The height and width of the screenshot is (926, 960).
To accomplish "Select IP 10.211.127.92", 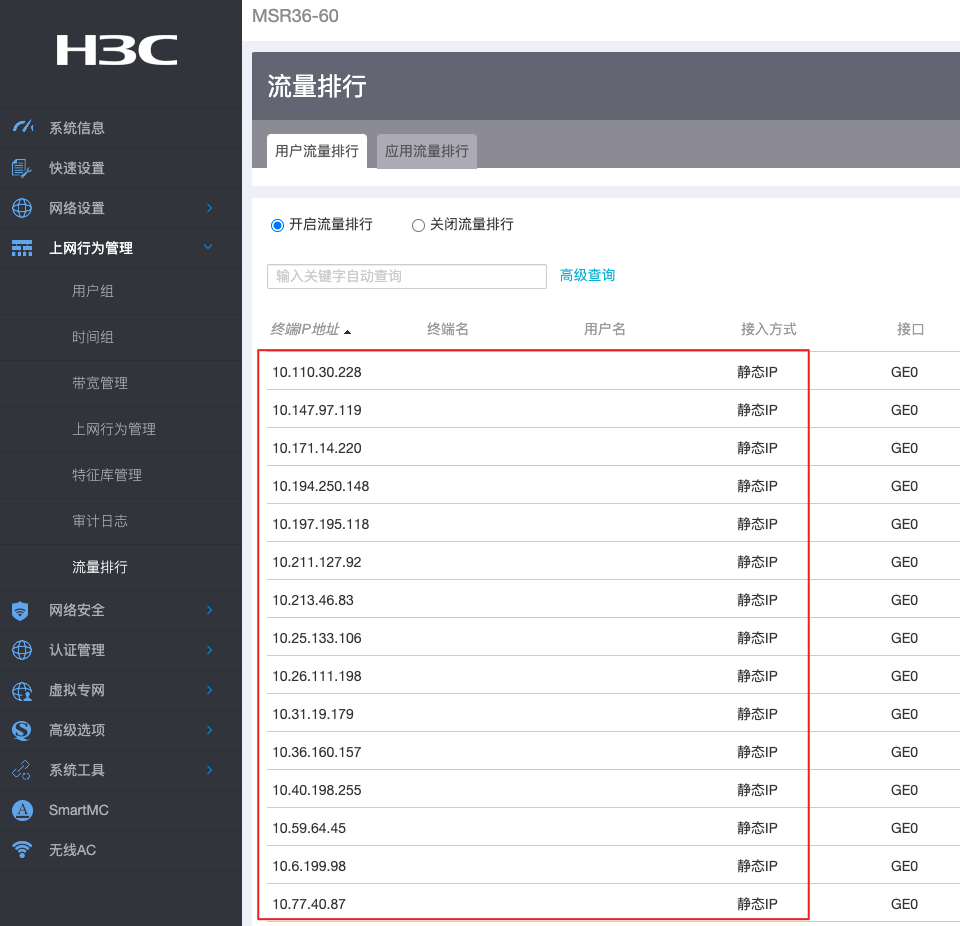I will [317, 562].
